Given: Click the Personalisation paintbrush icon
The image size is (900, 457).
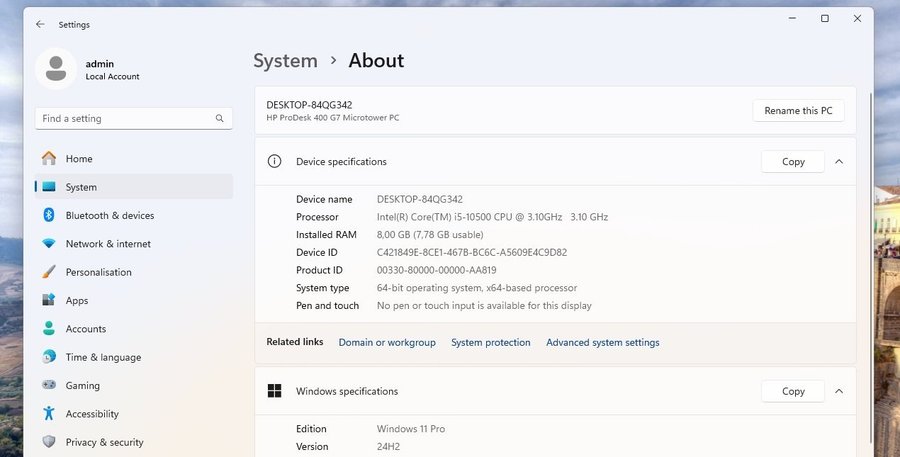Looking at the screenshot, I should 48,272.
